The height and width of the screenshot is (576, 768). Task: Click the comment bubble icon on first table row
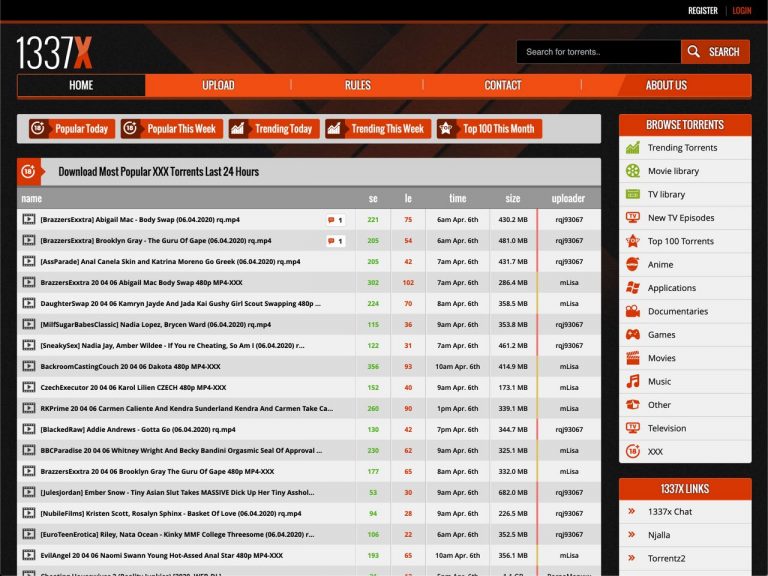[331, 220]
